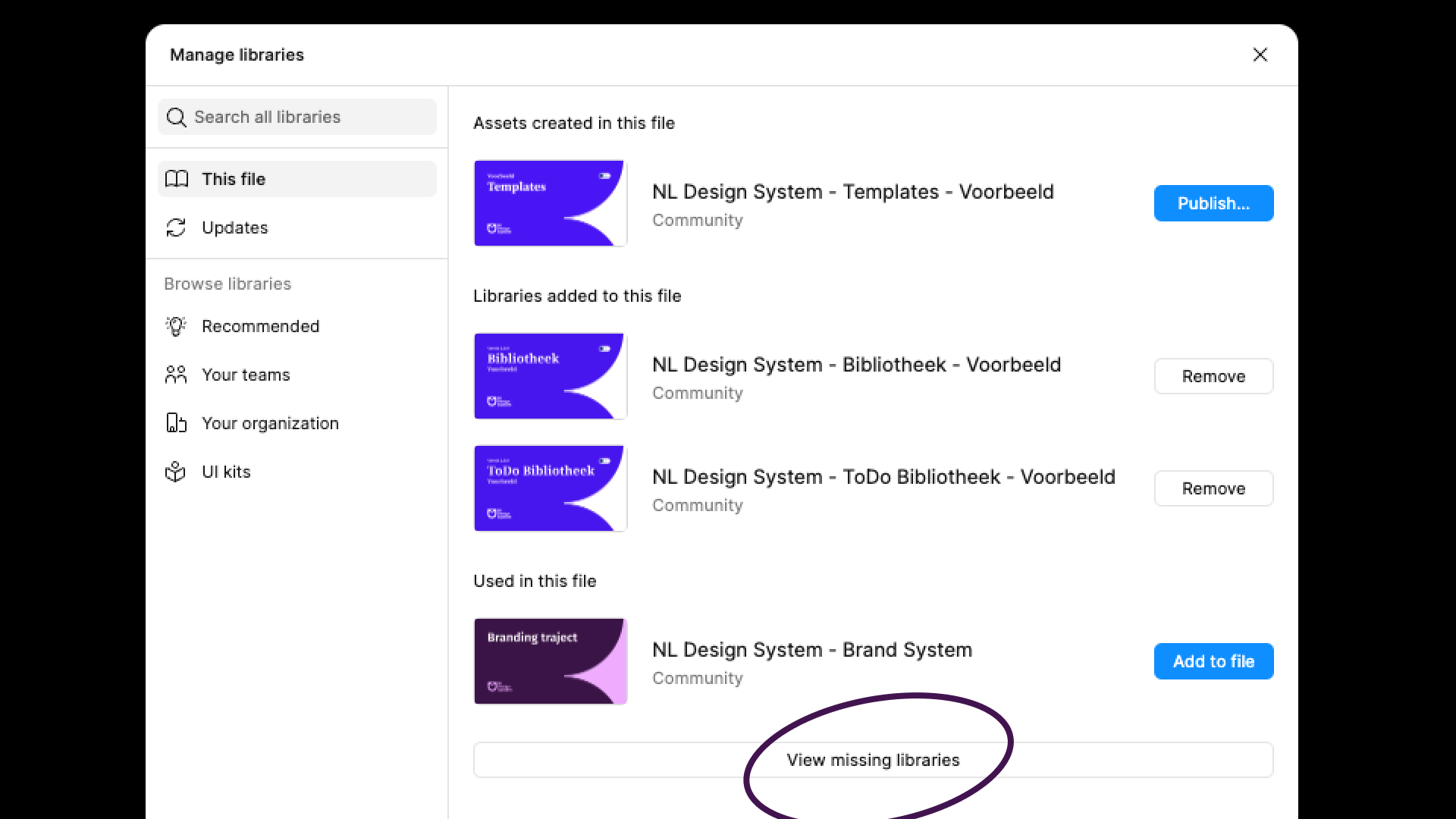Add Brand System library to file
Screen dimensions: 1456x819
1213,661
